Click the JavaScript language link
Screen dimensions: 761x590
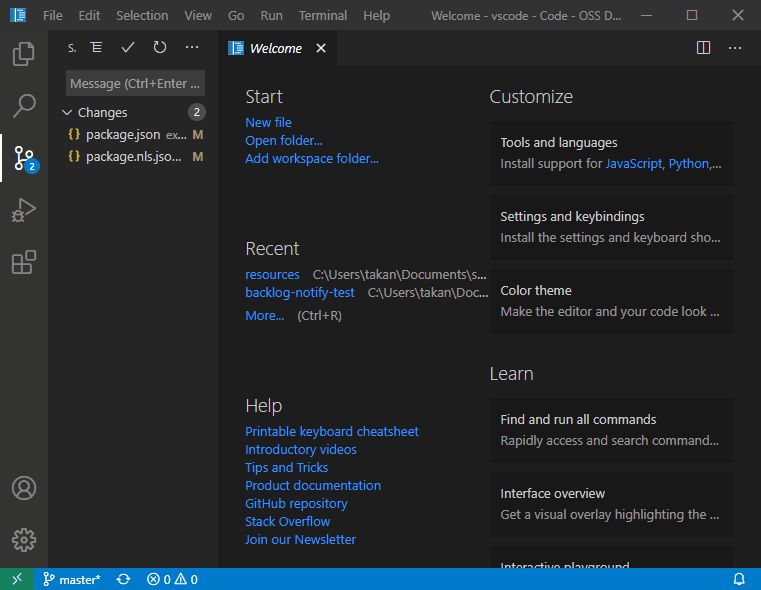633,164
